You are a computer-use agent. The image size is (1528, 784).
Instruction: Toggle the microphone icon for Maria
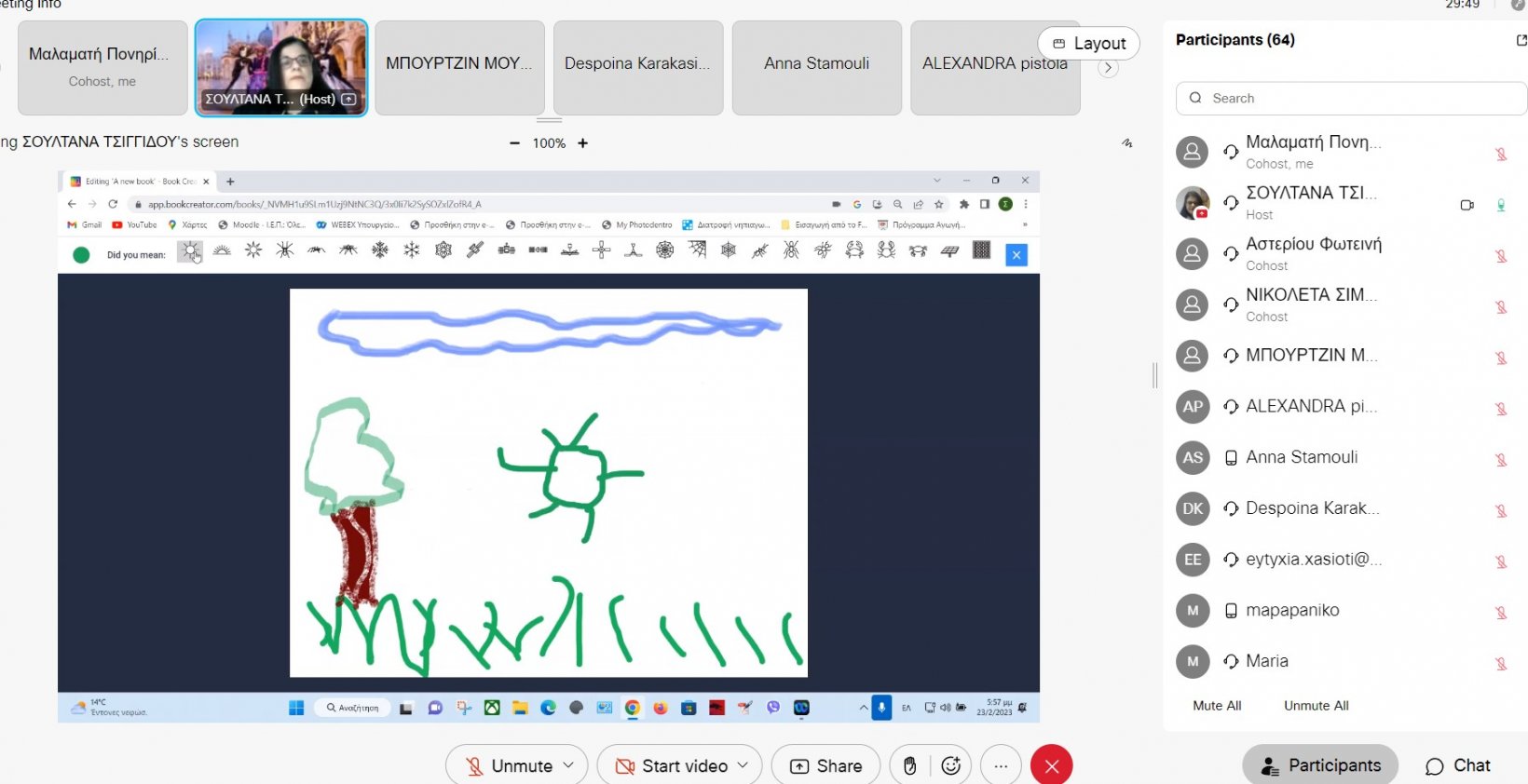click(x=1501, y=663)
